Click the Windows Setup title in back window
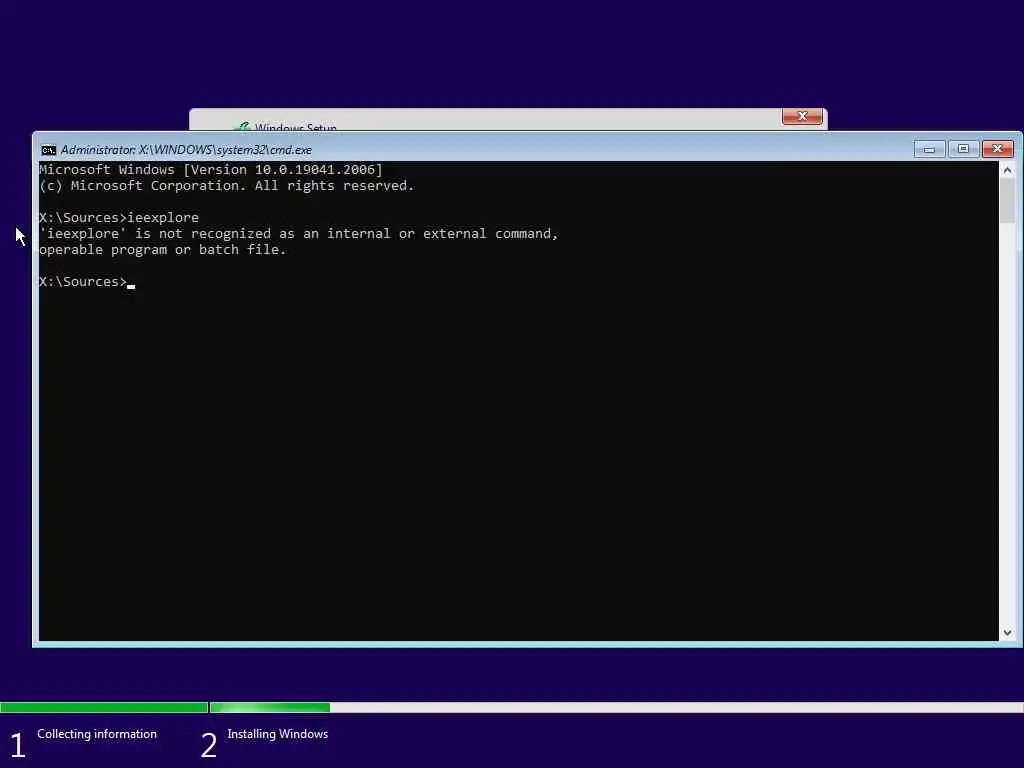Image resolution: width=1024 pixels, height=768 pixels. tap(295, 127)
